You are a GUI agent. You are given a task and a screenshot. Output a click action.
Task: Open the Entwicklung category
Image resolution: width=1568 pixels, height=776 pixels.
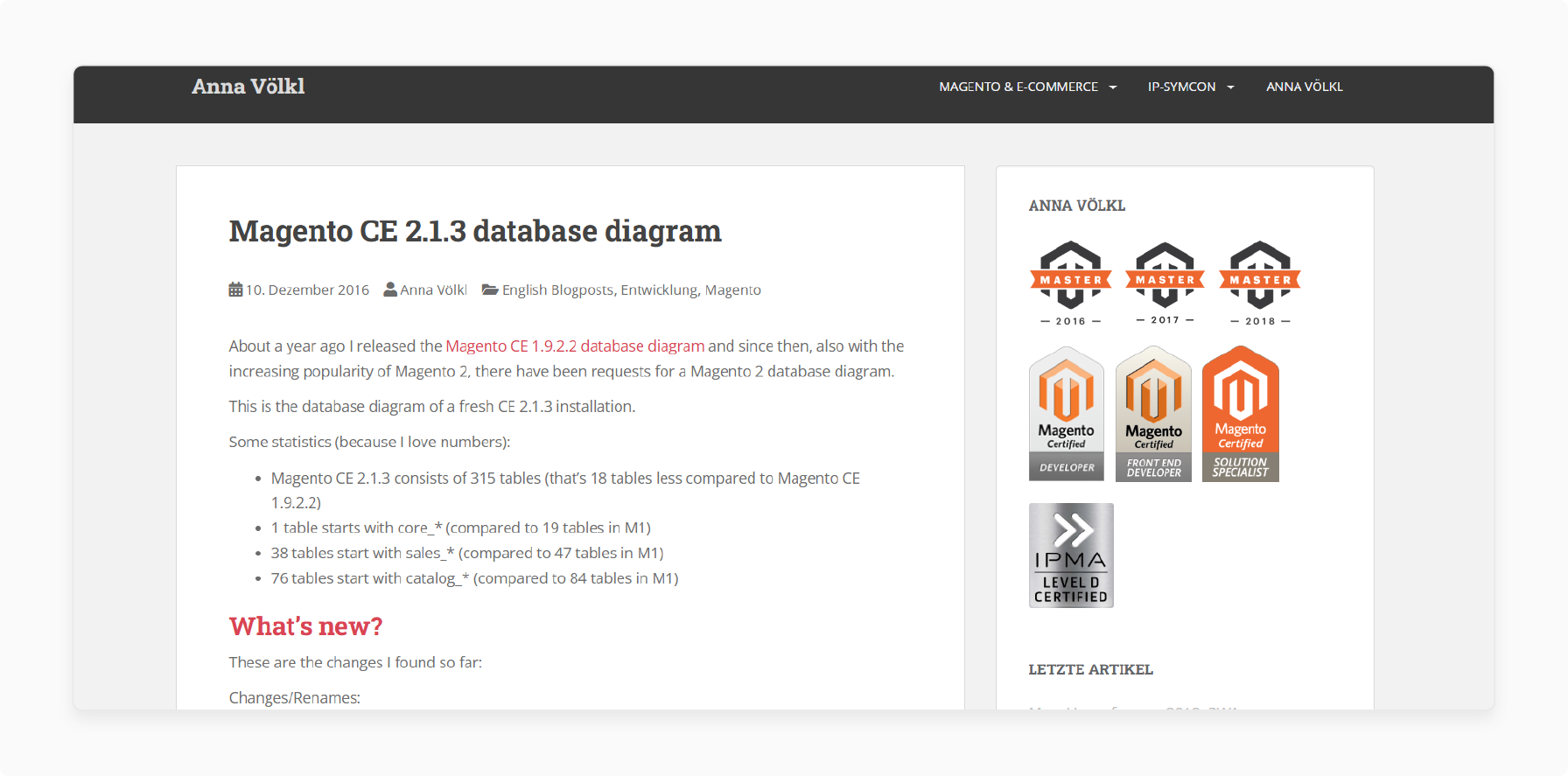click(659, 290)
